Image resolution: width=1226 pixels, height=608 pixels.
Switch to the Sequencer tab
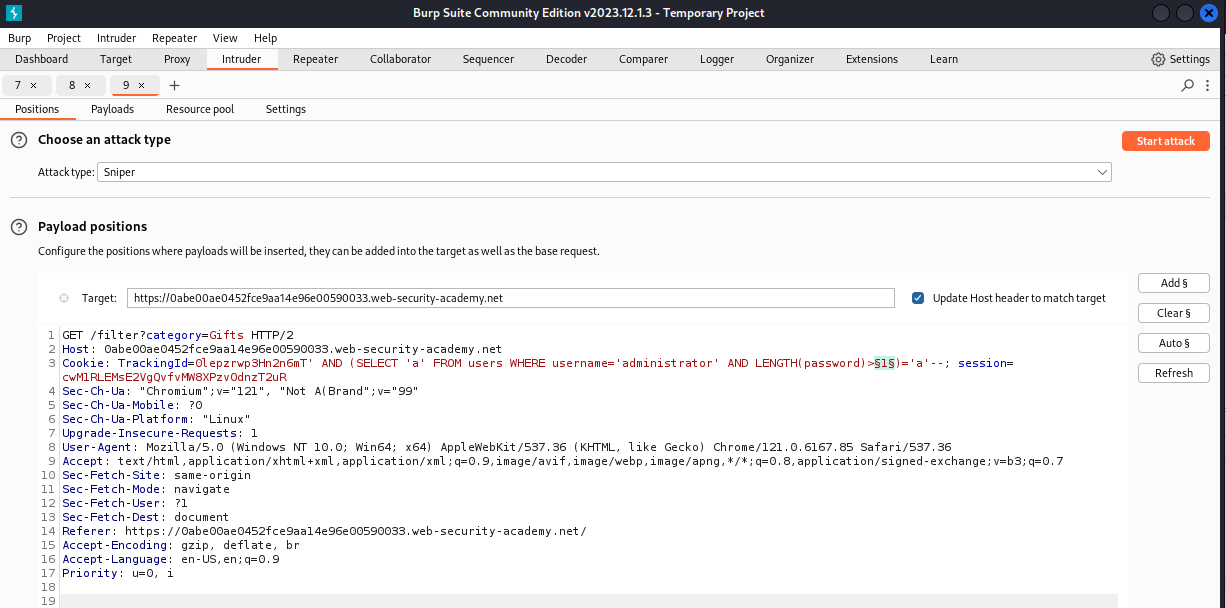click(488, 59)
